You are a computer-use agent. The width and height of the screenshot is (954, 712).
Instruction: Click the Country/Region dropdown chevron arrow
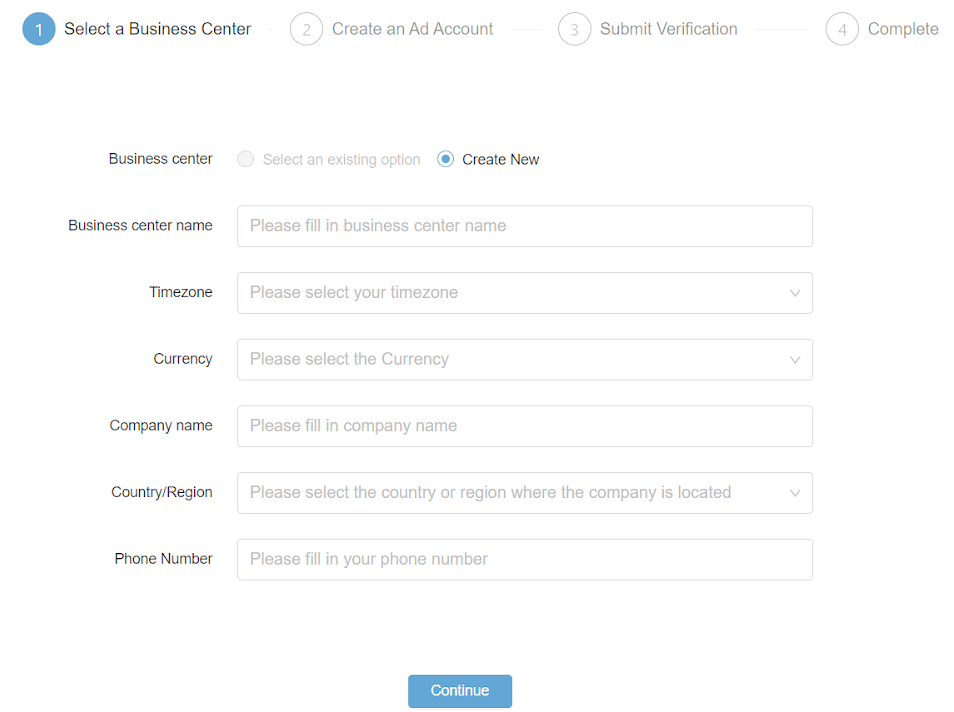coord(795,493)
